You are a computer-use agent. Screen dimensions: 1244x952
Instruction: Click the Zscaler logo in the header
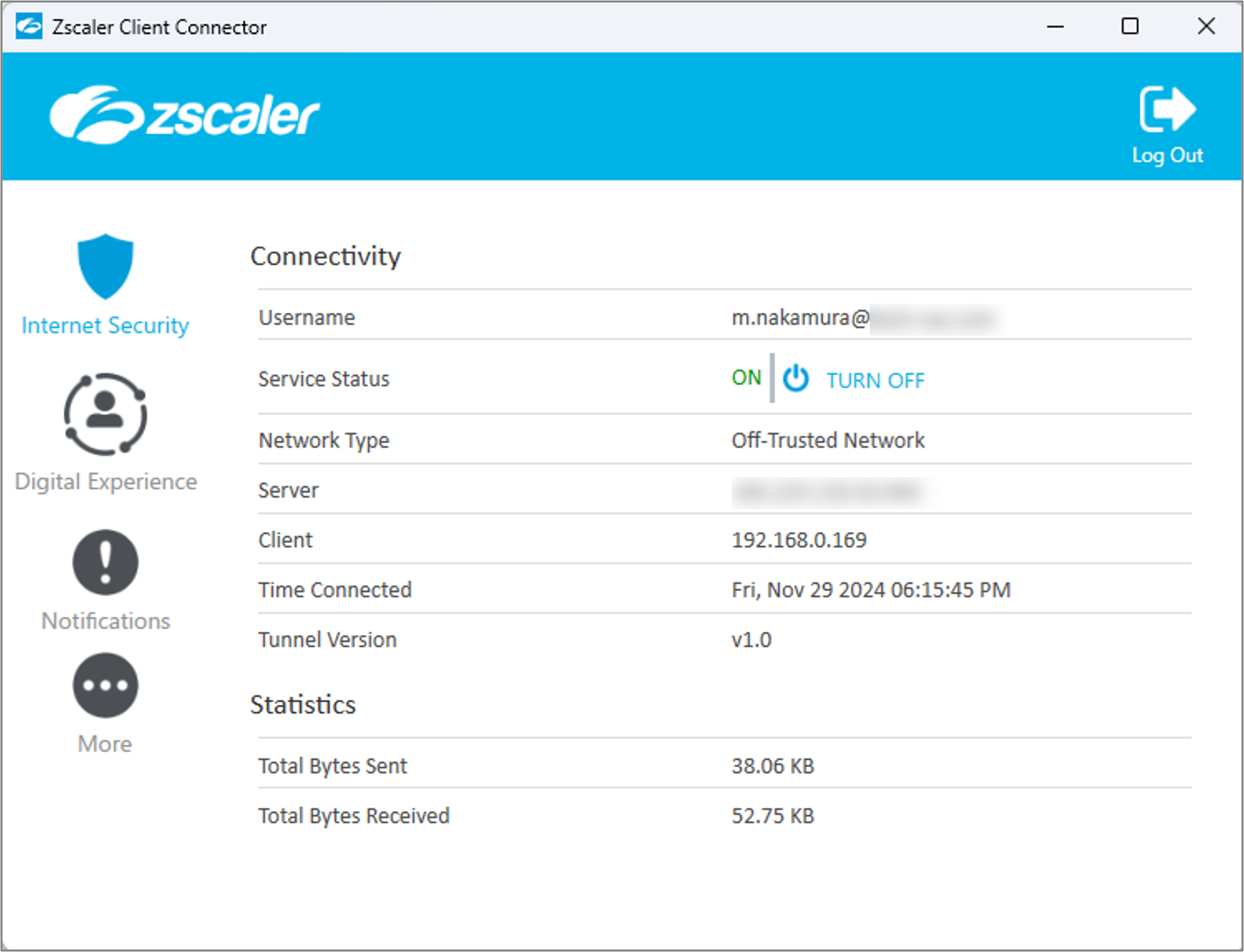tap(185, 115)
